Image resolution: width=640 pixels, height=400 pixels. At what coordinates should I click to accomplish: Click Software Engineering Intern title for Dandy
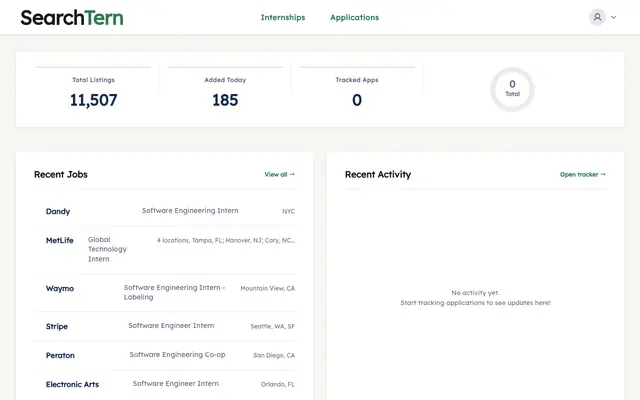190,211
